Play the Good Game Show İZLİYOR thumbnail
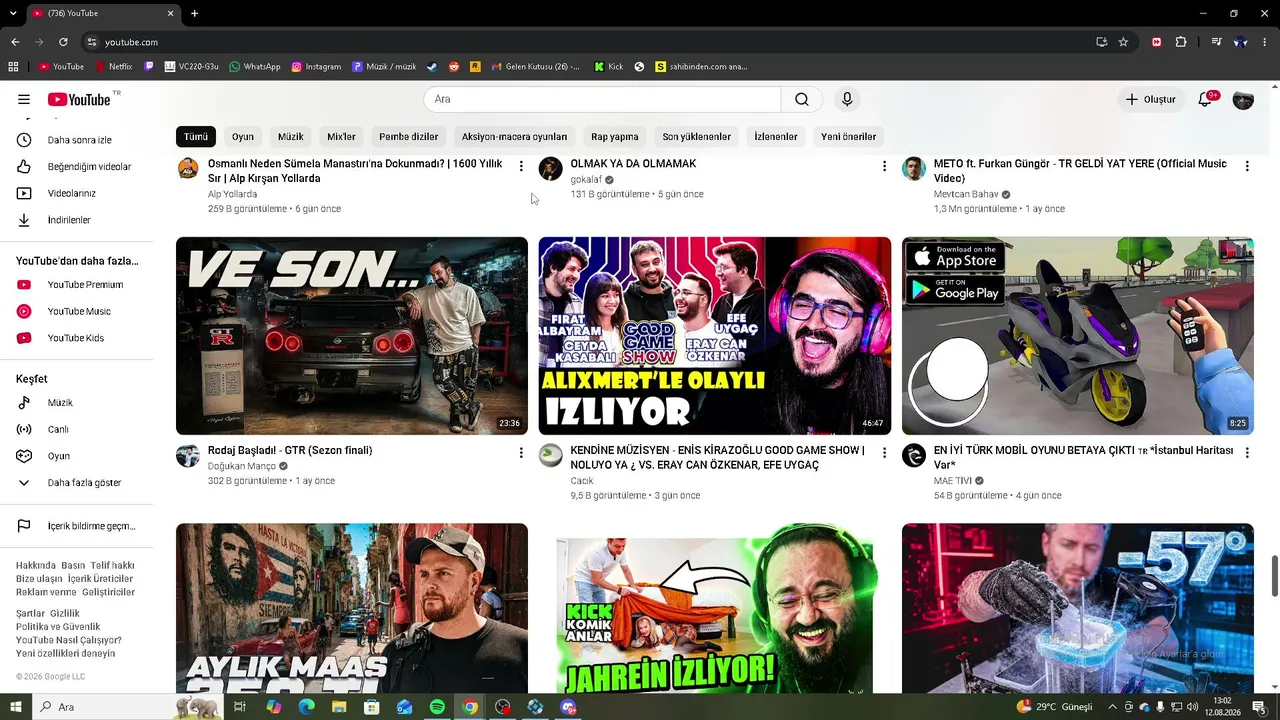 click(715, 336)
